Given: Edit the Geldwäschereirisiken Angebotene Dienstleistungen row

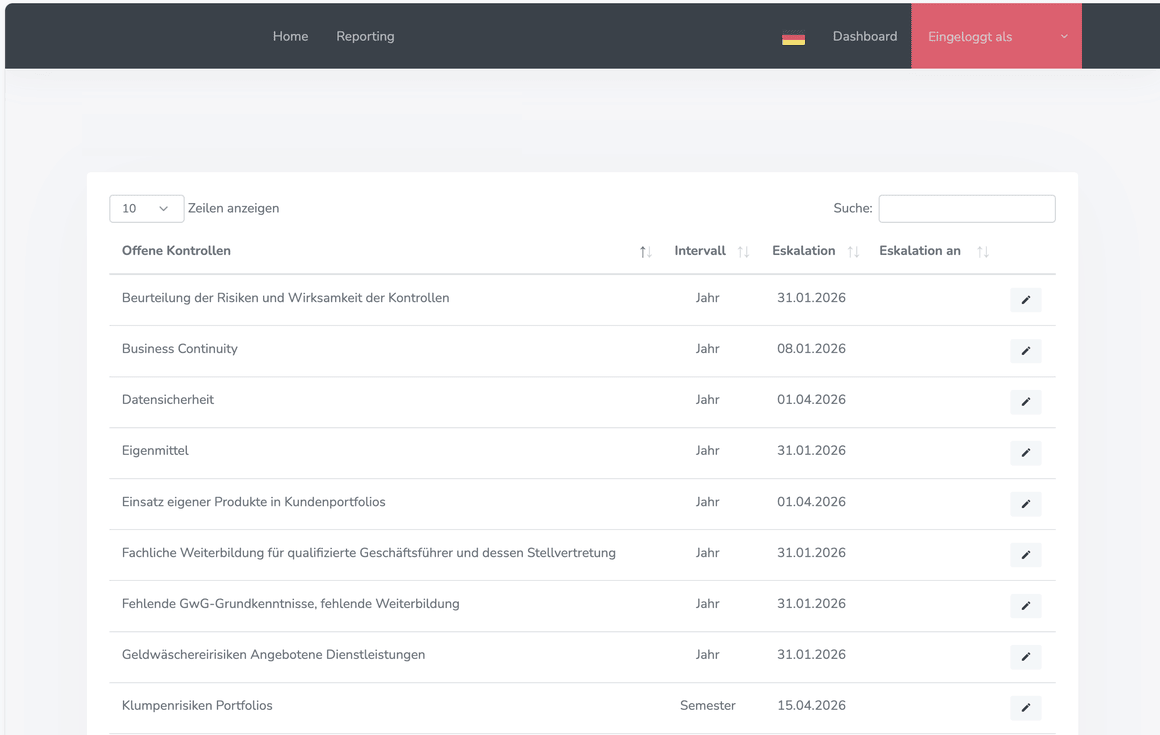Looking at the screenshot, I should (x=1025, y=657).
